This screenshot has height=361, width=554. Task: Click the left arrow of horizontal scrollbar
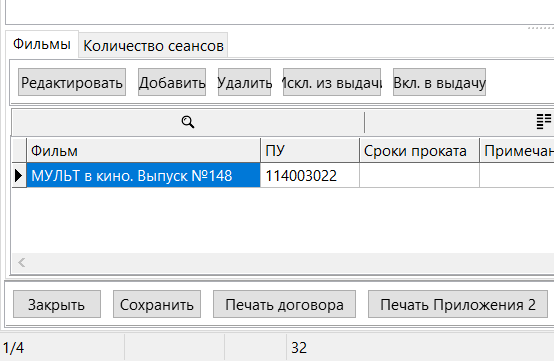click(x=22, y=262)
